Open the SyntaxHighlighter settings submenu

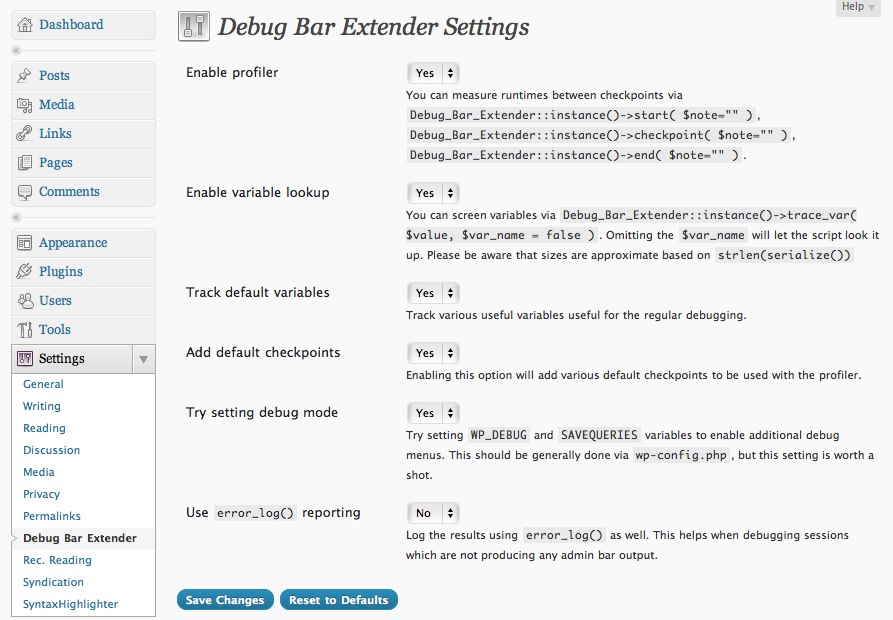tap(70, 604)
